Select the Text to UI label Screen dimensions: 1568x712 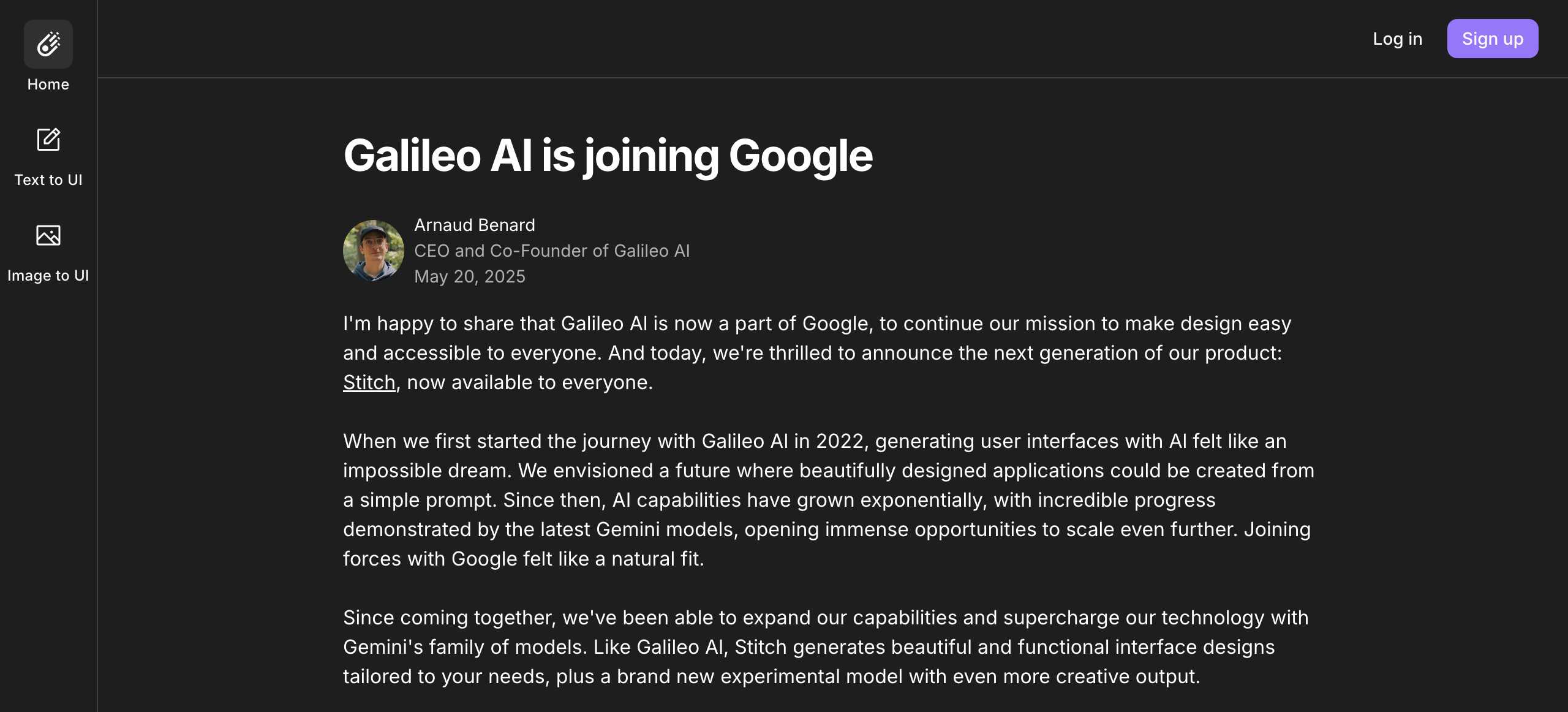pos(48,180)
